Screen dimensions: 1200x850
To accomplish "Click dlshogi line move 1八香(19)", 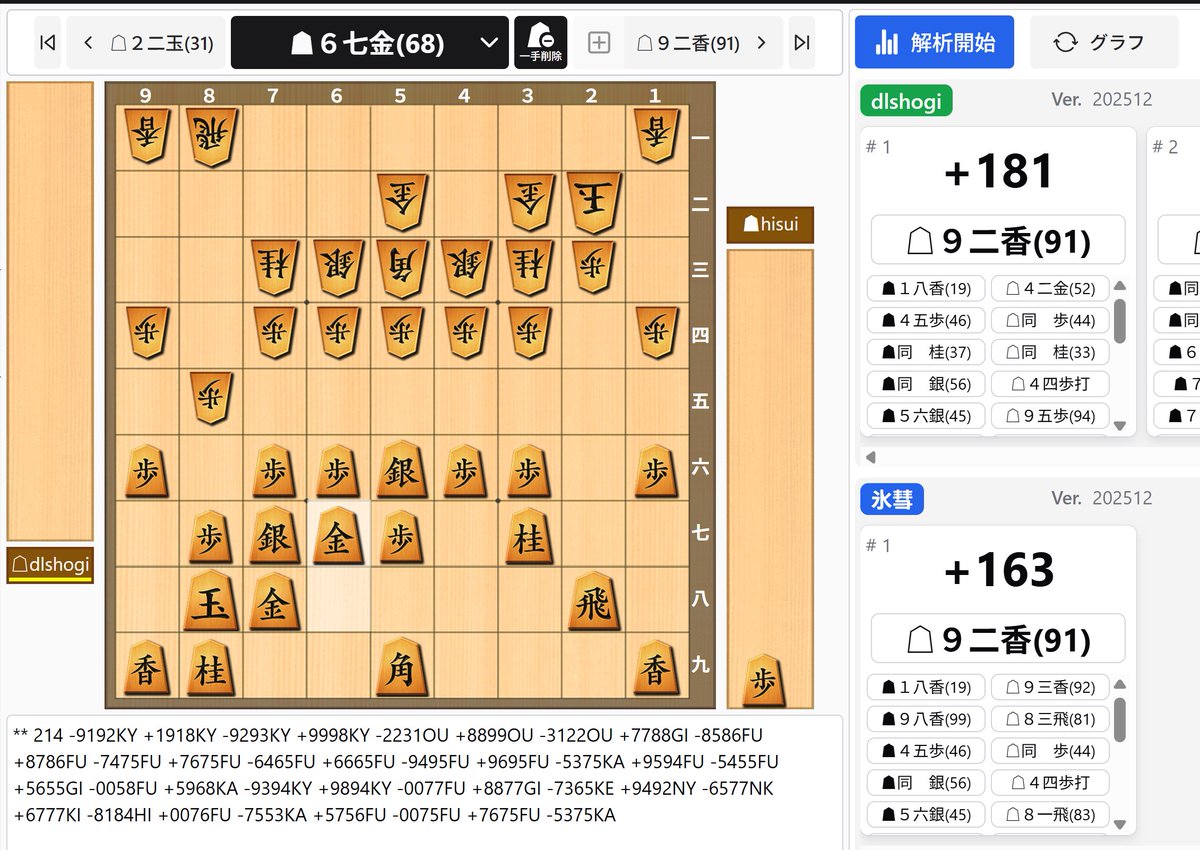I will pos(926,289).
